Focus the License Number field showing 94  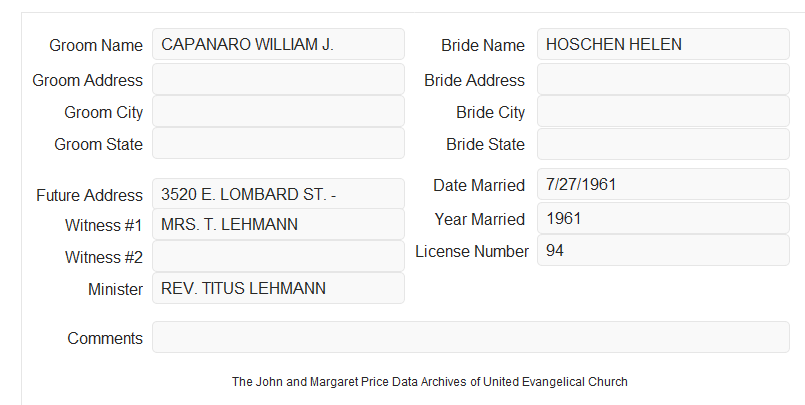[x=663, y=250]
